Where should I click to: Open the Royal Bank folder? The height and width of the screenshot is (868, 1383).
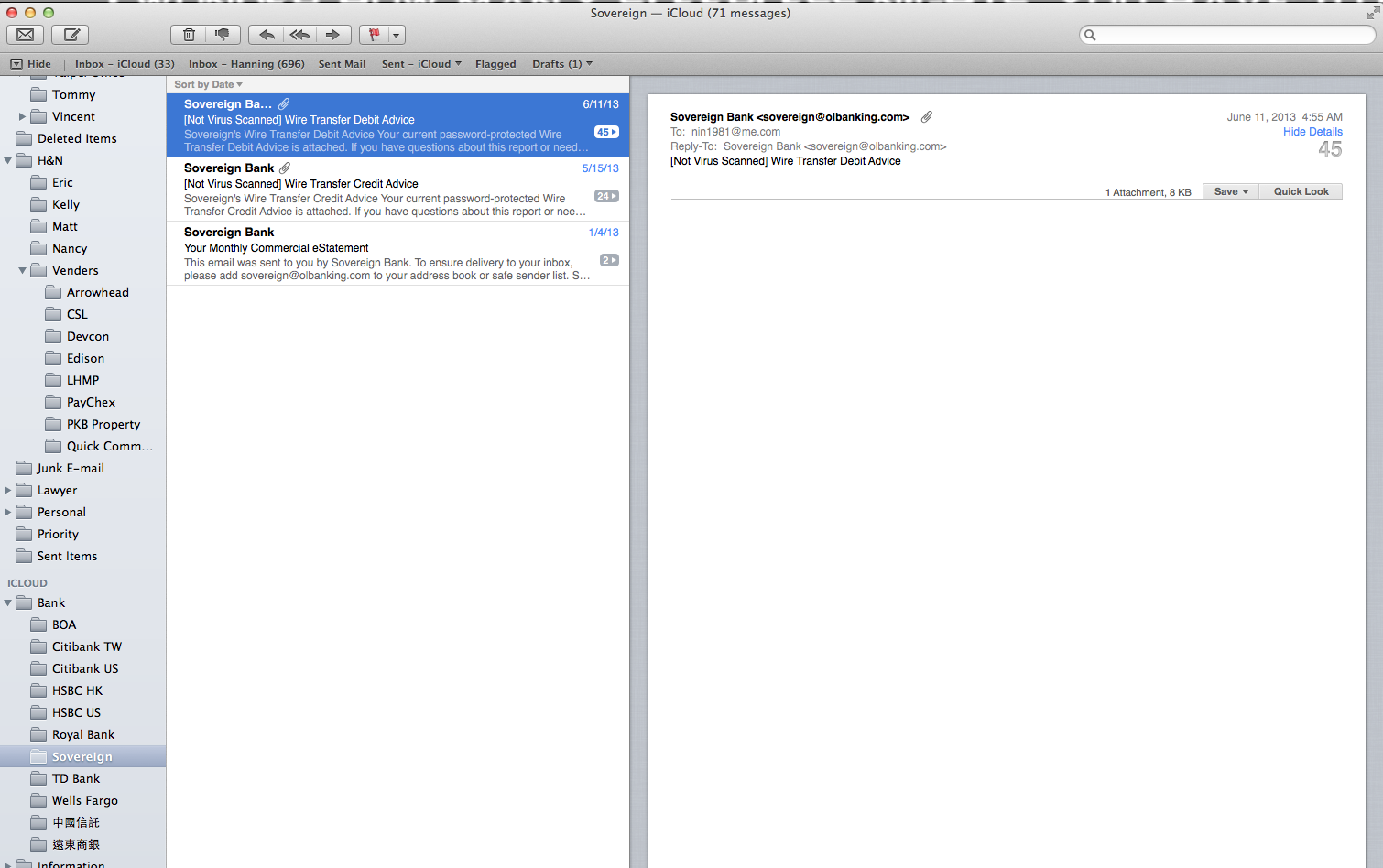72,734
